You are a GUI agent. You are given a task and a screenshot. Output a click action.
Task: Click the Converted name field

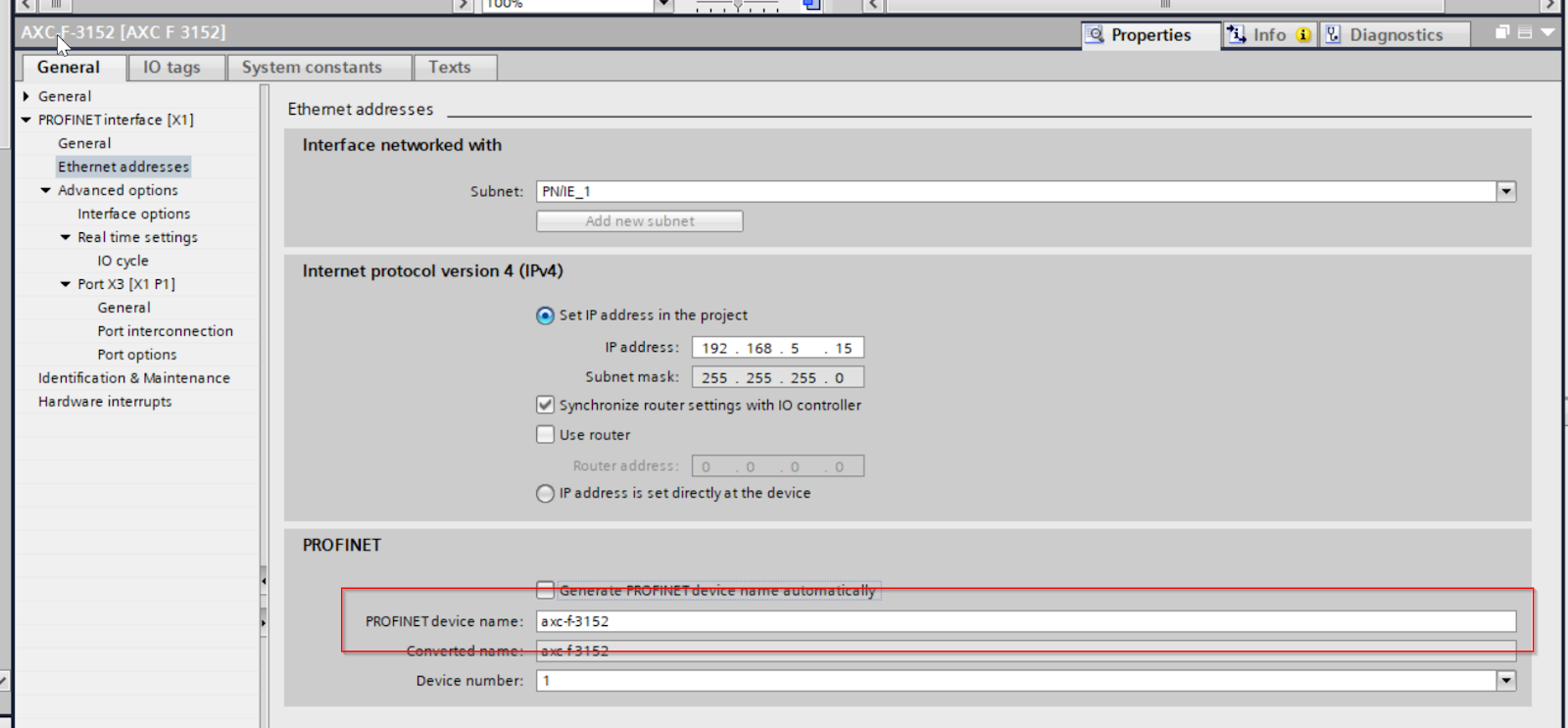(x=1026, y=651)
